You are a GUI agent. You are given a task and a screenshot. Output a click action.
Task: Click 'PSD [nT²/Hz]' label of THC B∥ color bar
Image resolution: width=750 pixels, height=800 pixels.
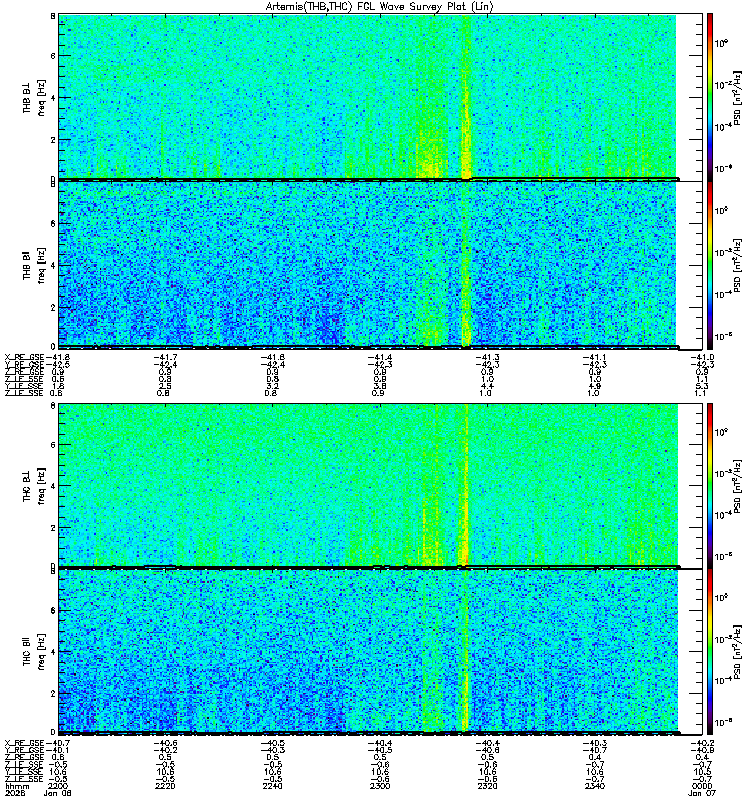pos(738,652)
